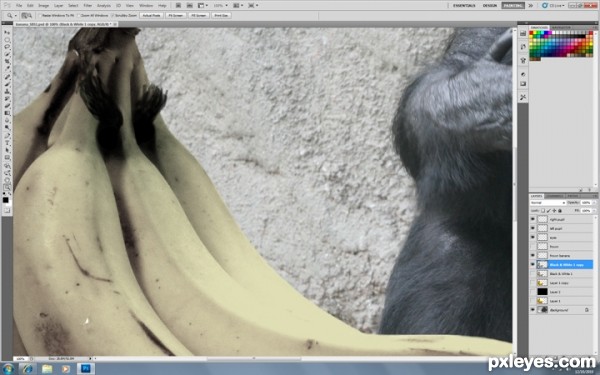This screenshot has height=375, width=600.
Task: Toggle Quick Mask mode button
Action: click(7, 210)
